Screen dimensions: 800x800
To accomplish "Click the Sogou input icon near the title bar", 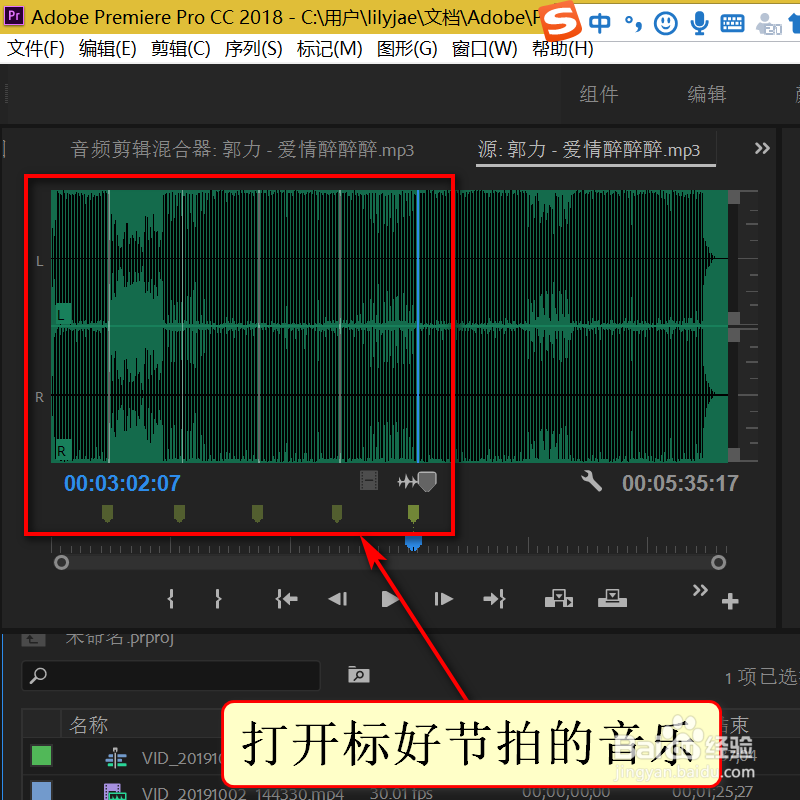I will click(x=560, y=18).
